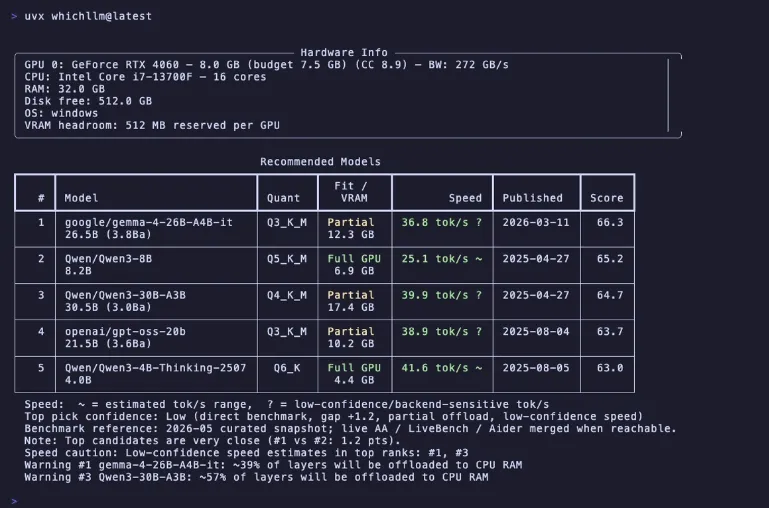Image resolution: width=769 pixels, height=508 pixels.
Task: Click the 'RAM: 32.0 GB' line
Action: click(x=64, y=89)
